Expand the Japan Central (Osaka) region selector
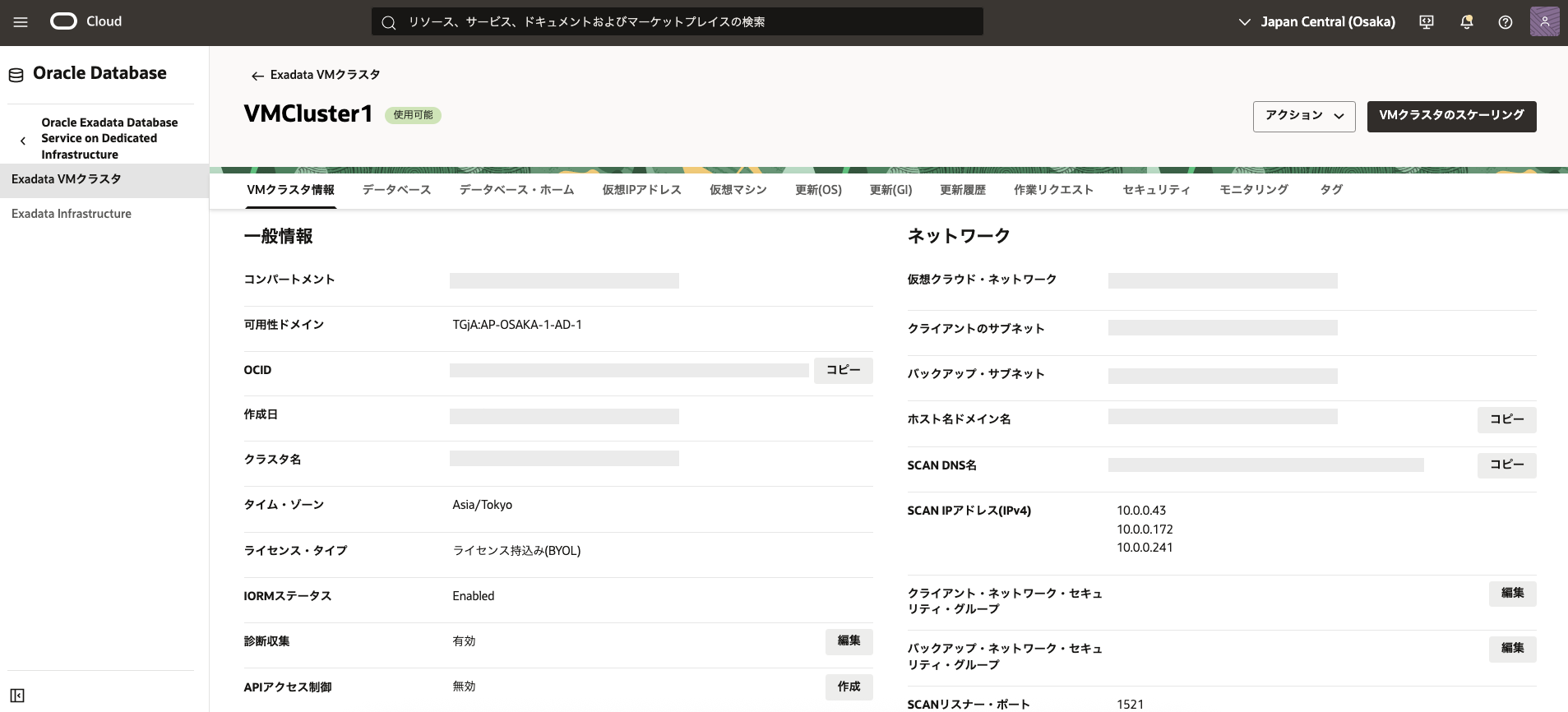 tap(1316, 22)
